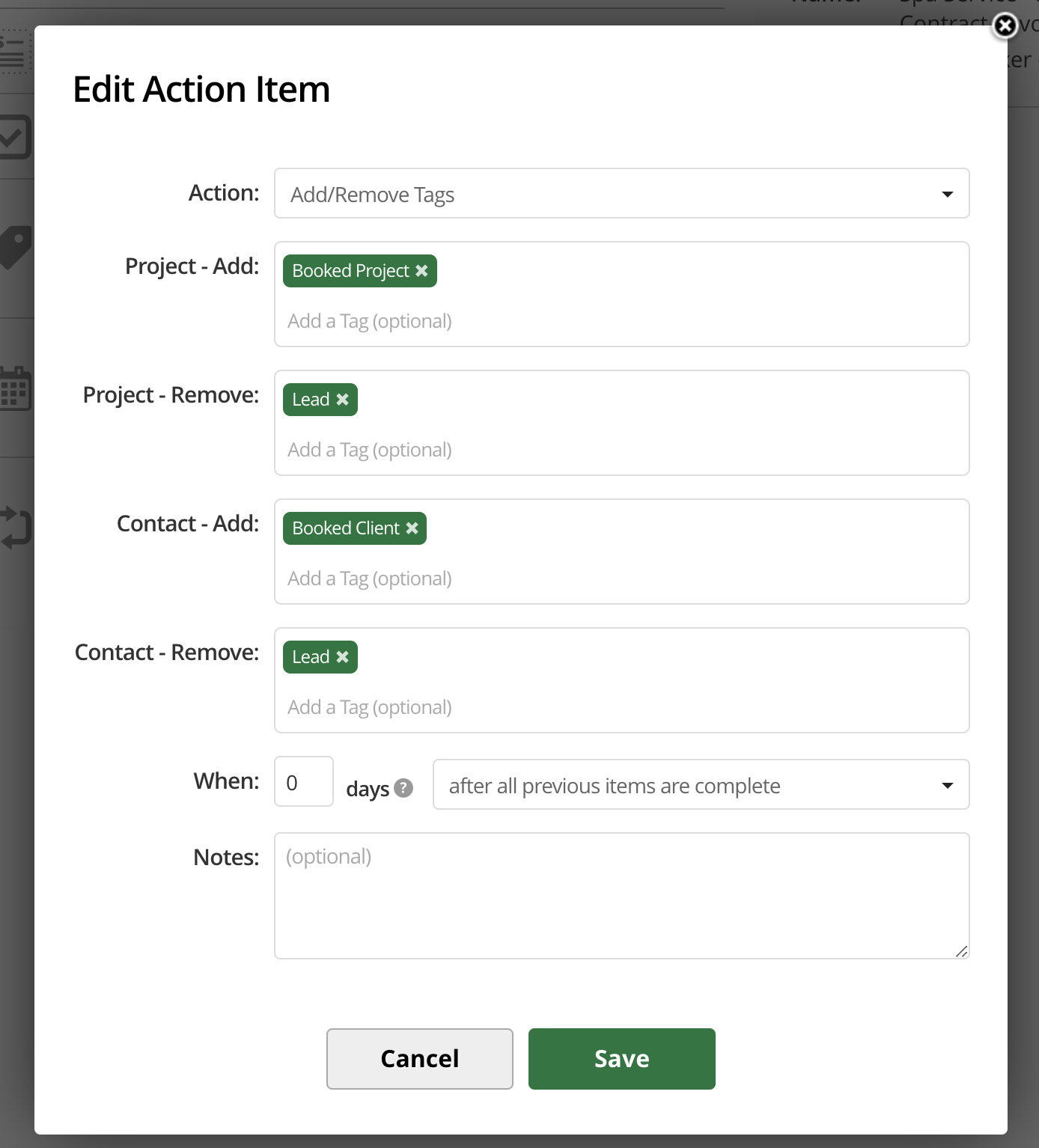Image resolution: width=1039 pixels, height=1148 pixels.
Task: Remove the Booked Project tag
Action: 421,271
